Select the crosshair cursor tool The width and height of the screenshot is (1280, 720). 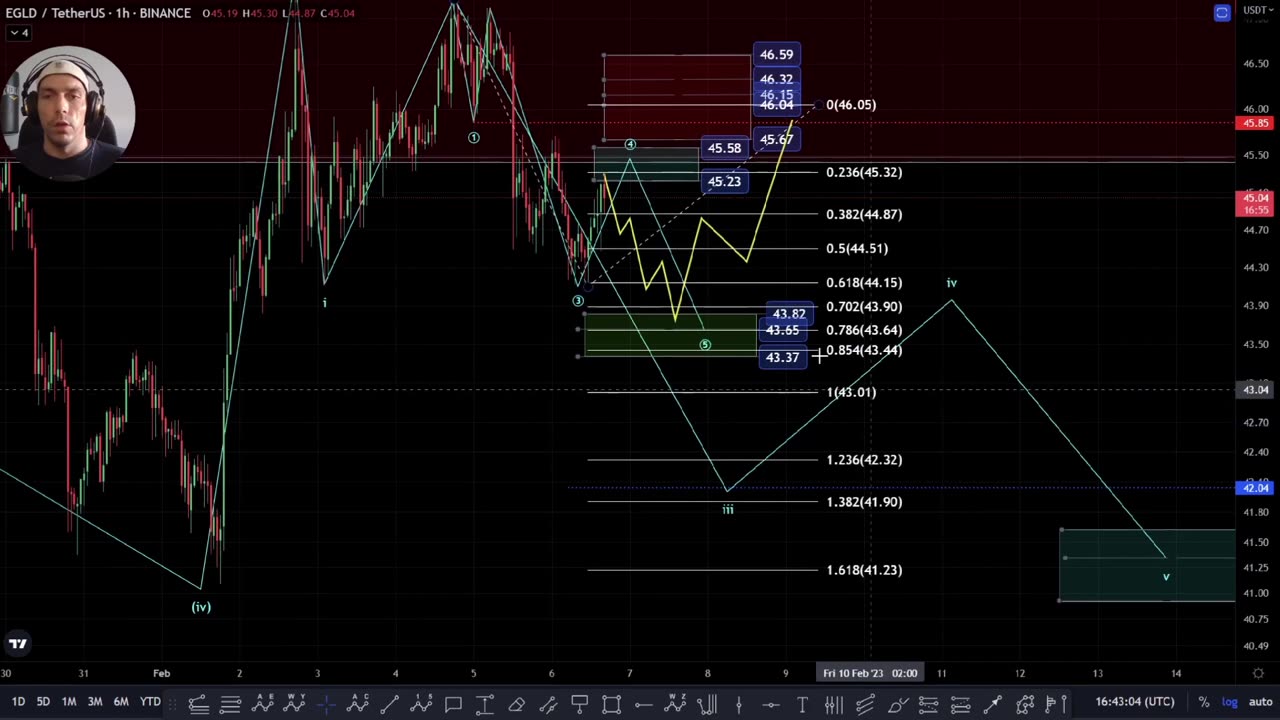tap(327, 705)
